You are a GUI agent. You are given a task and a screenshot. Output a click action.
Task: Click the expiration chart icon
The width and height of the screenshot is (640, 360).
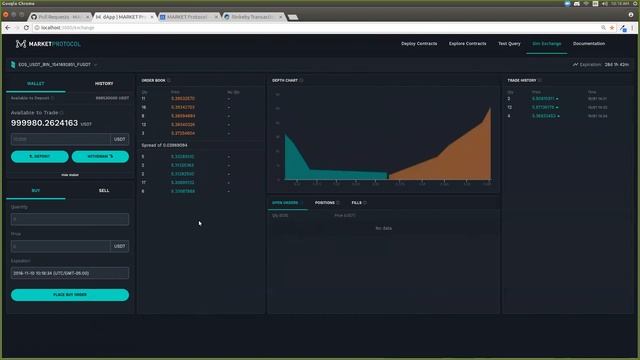(575, 64)
